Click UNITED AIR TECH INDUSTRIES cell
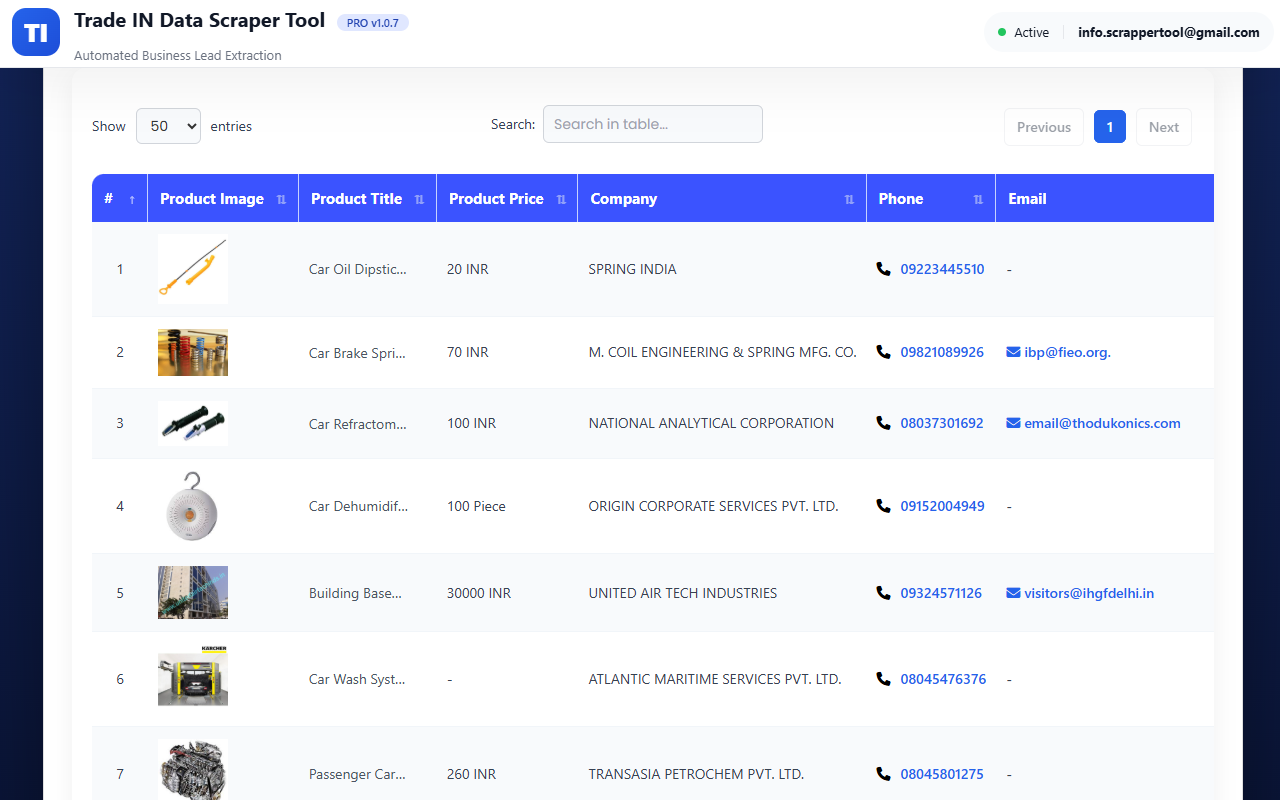The width and height of the screenshot is (1280, 800). [683, 593]
